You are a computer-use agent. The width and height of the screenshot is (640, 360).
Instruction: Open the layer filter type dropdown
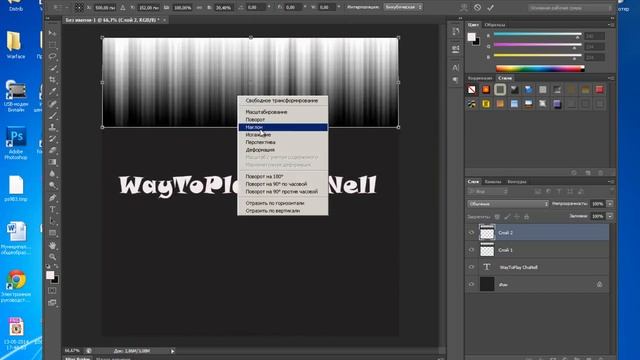tap(488, 191)
